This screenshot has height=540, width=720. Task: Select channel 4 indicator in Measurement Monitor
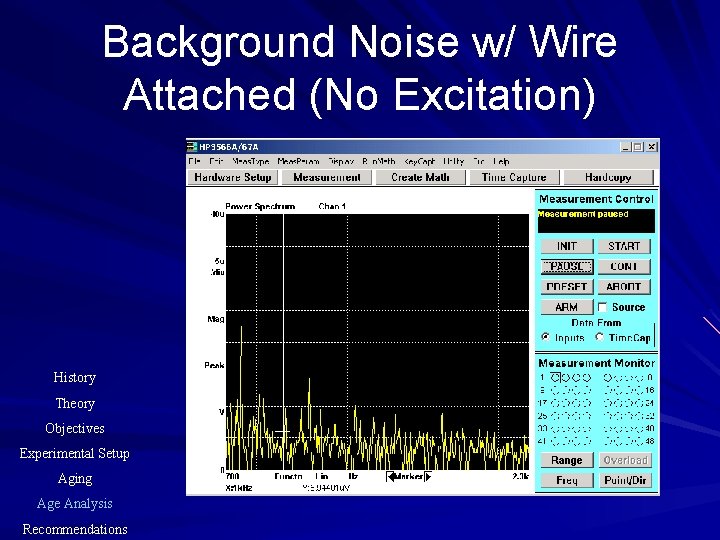(x=586, y=378)
